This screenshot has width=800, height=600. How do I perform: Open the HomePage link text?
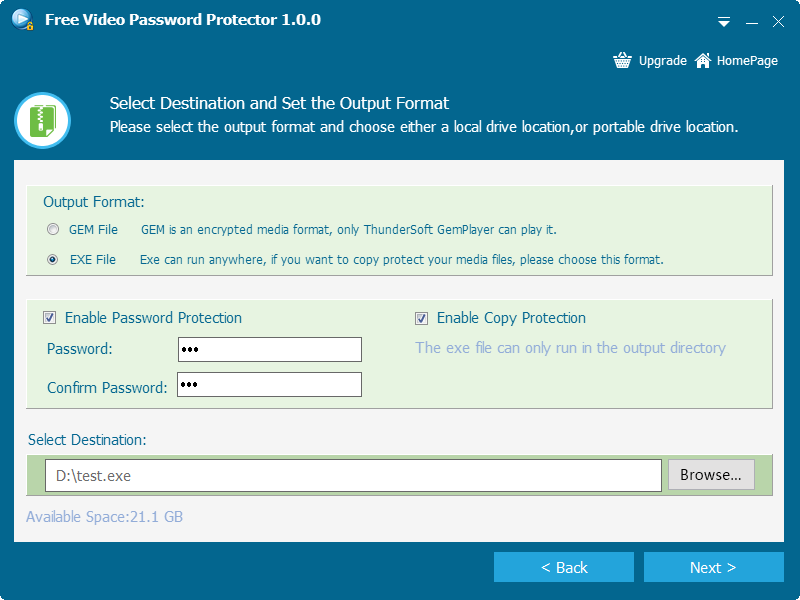(747, 61)
